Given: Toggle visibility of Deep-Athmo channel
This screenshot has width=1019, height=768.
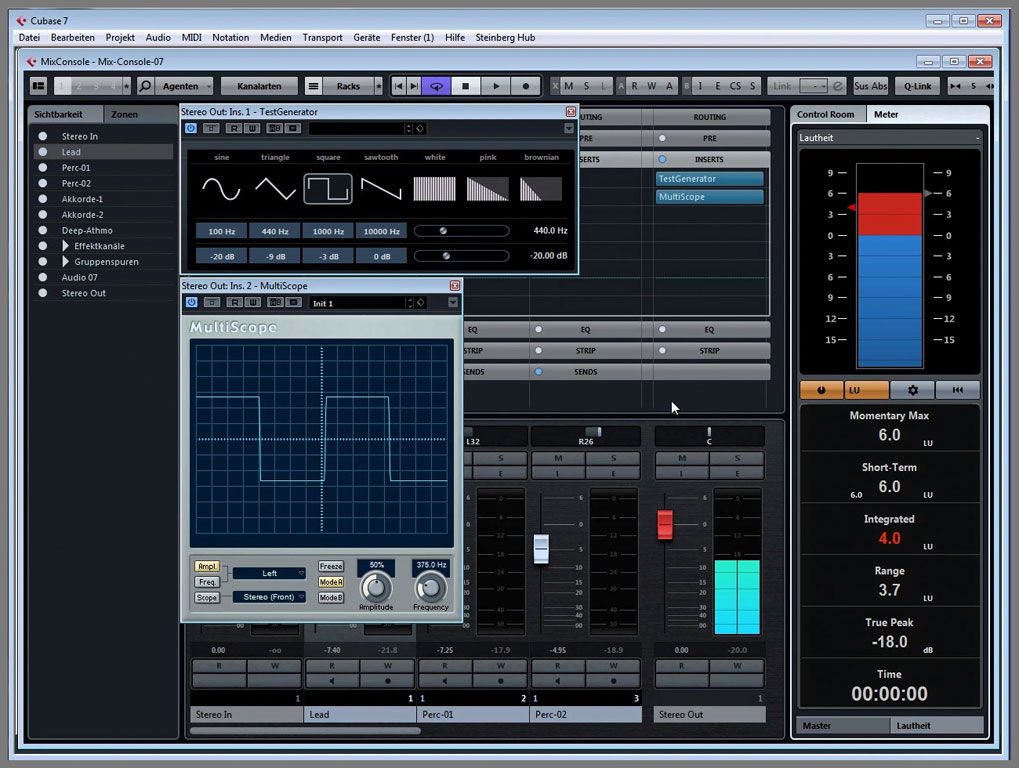Looking at the screenshot, I should [43, 230].
